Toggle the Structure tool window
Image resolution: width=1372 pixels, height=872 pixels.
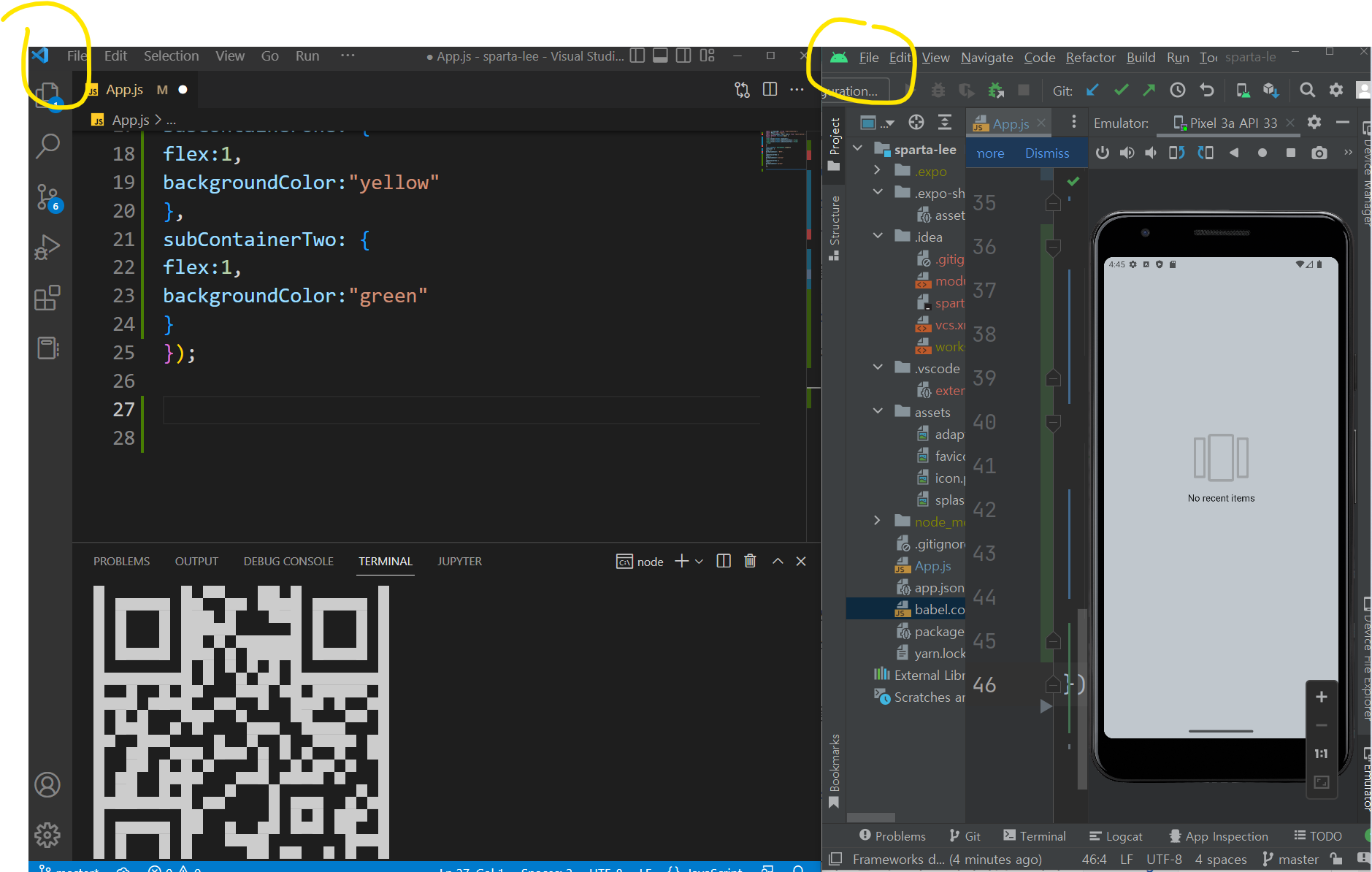(x=835, y=228)
